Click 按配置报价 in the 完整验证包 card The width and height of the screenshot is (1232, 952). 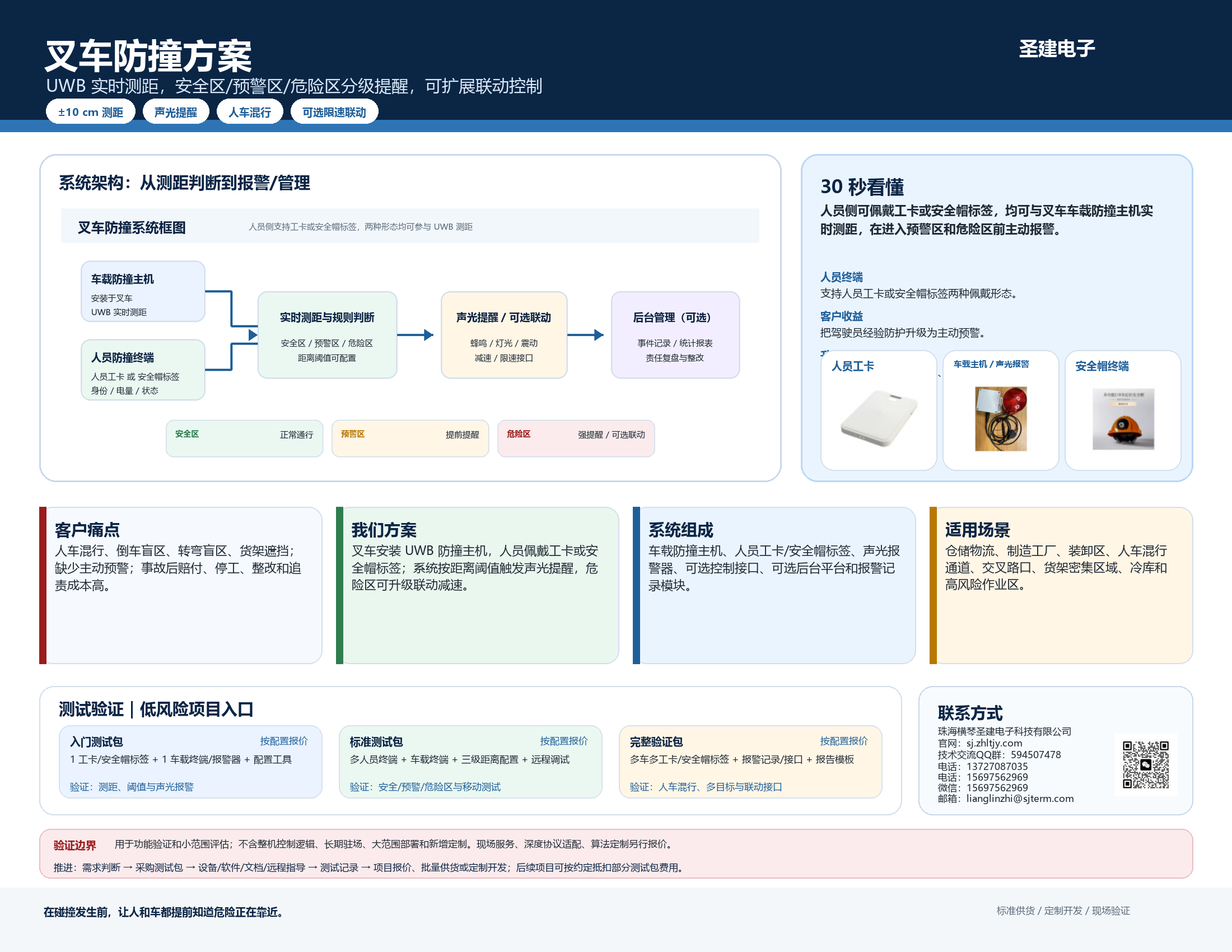843,741
